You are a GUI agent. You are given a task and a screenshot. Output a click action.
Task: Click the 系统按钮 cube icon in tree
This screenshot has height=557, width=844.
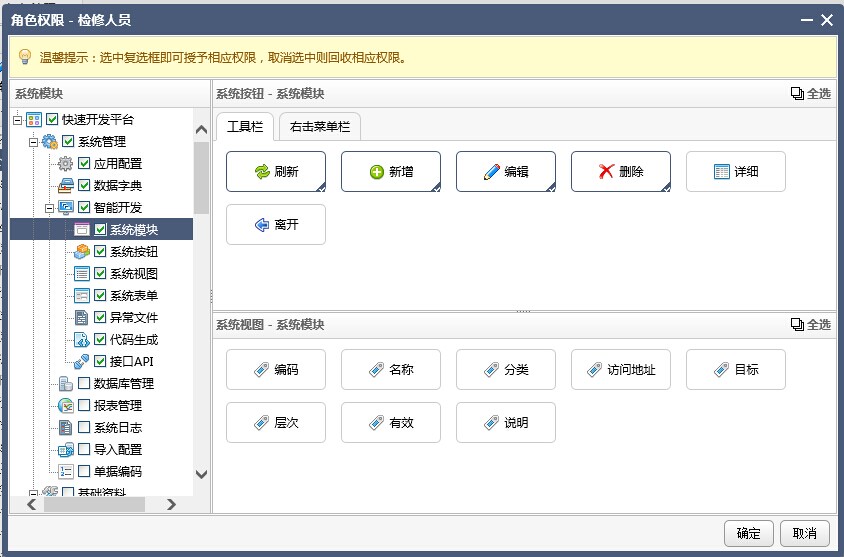81,251
